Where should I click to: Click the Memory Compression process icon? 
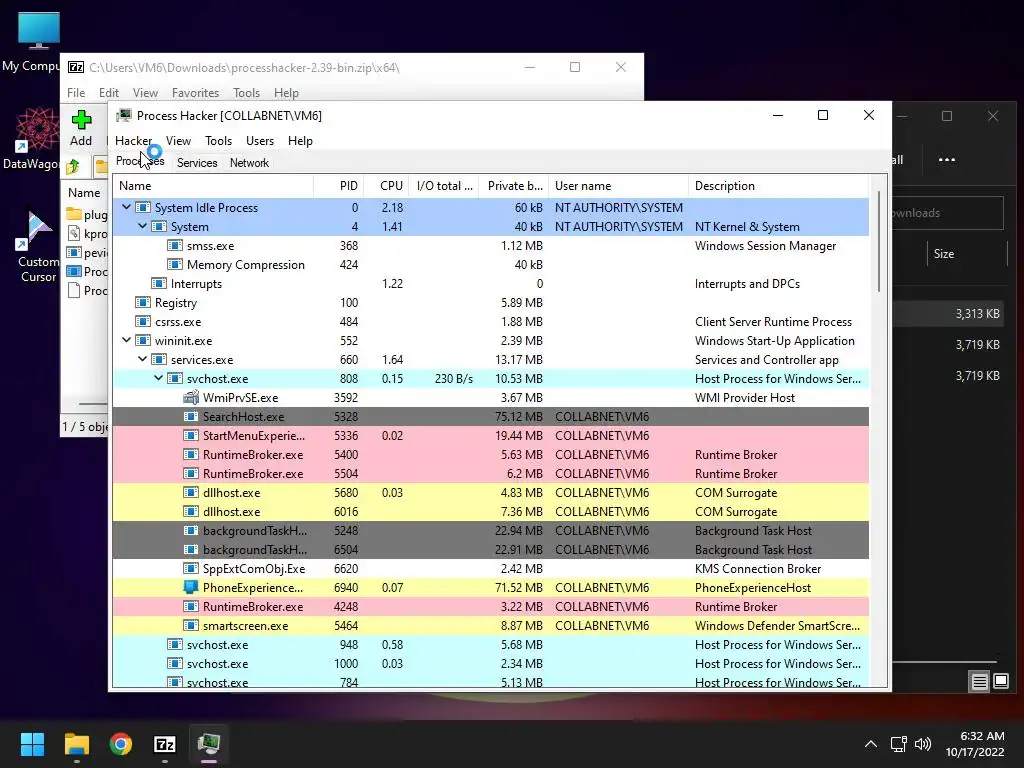174,264
